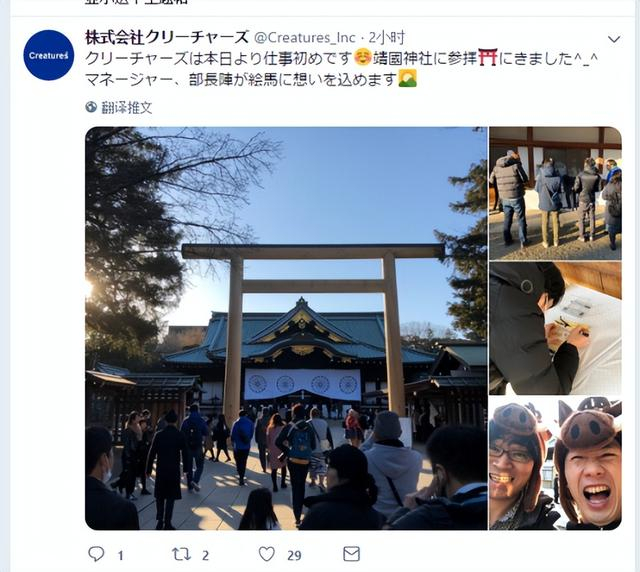Open the boar hat selfie photo
640x572 pixels.
tap(556, 463)
